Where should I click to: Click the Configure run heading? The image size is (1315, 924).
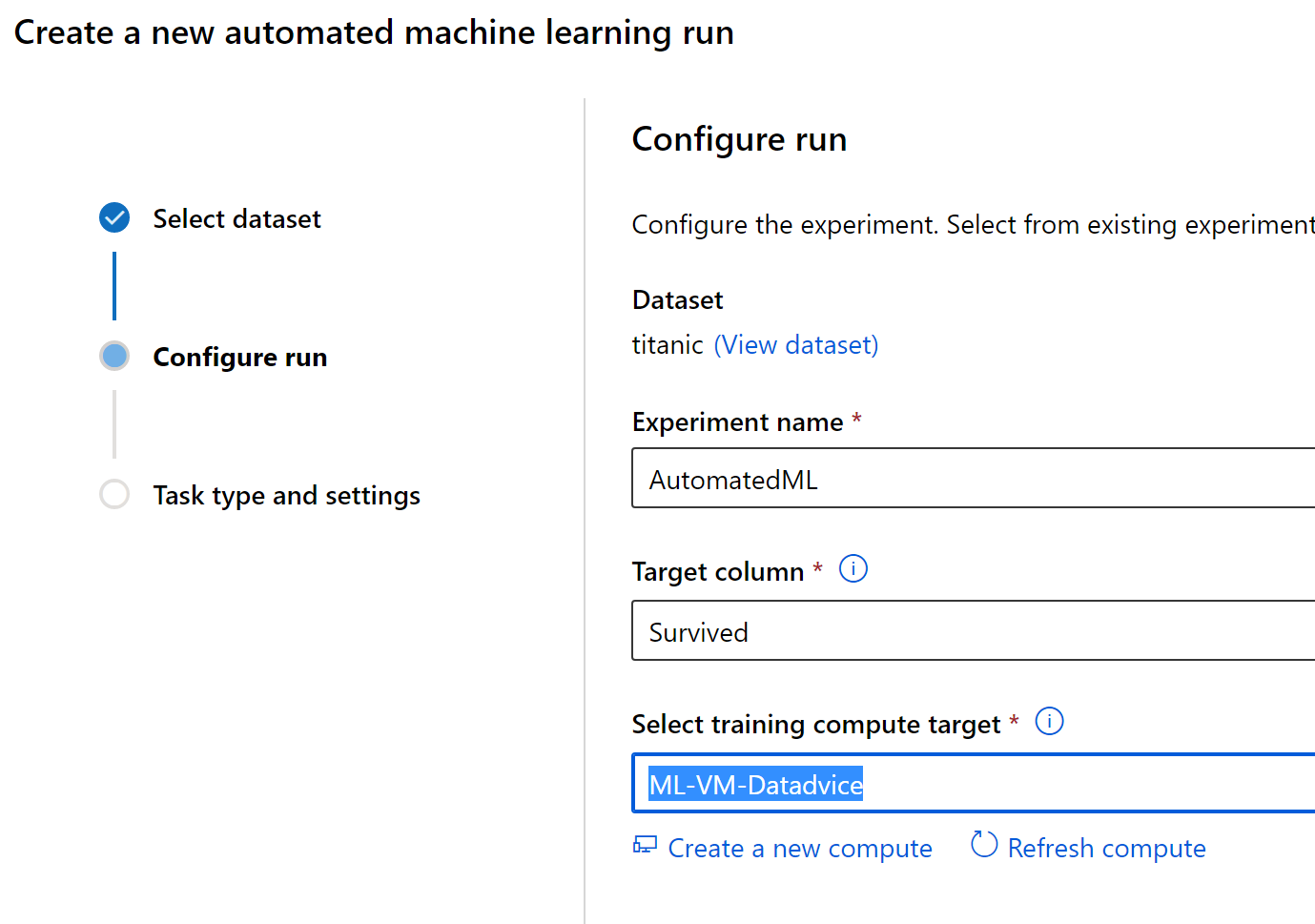point(739,139)
